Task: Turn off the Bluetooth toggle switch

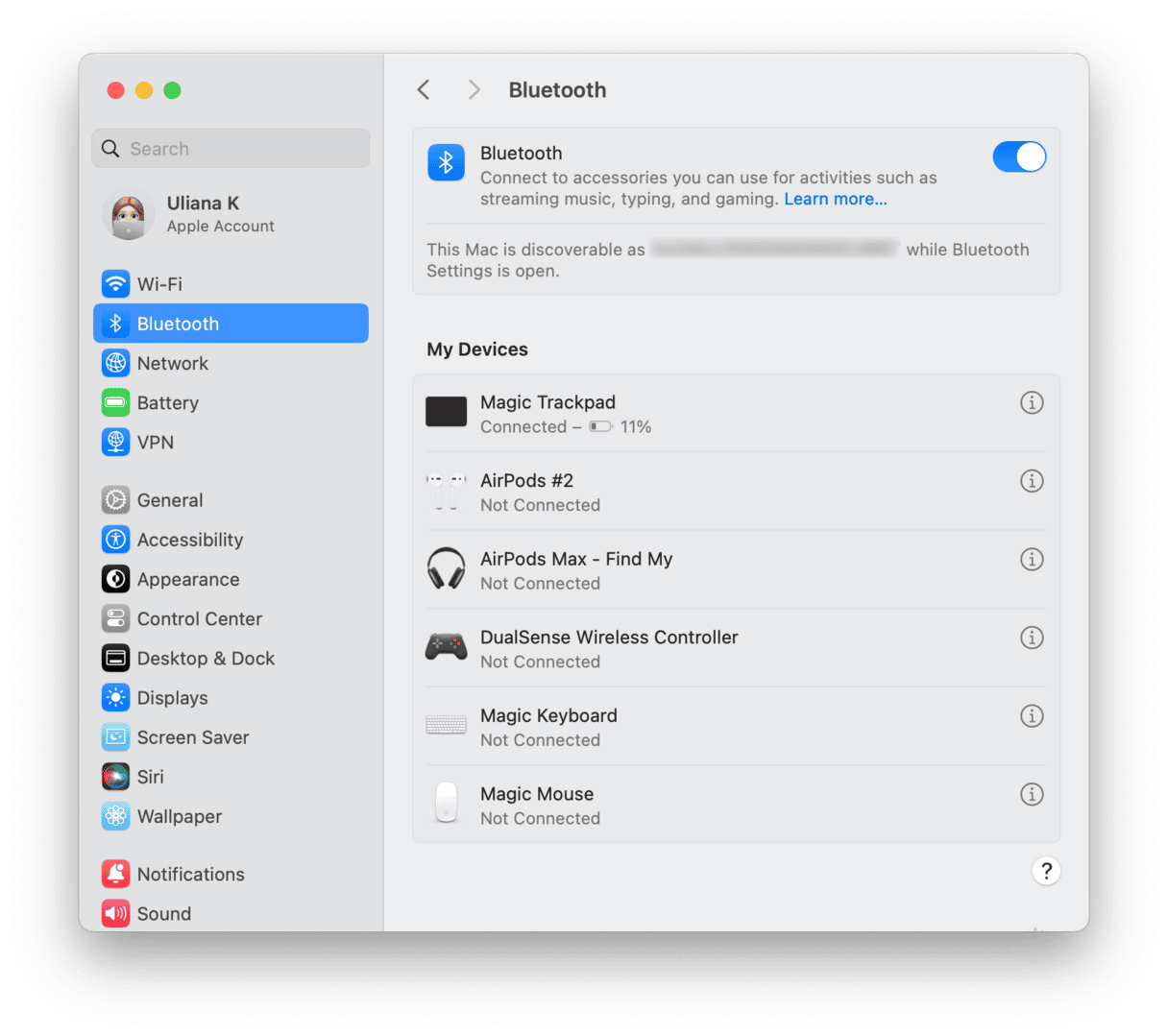Action: click(x=1018, y=157)
